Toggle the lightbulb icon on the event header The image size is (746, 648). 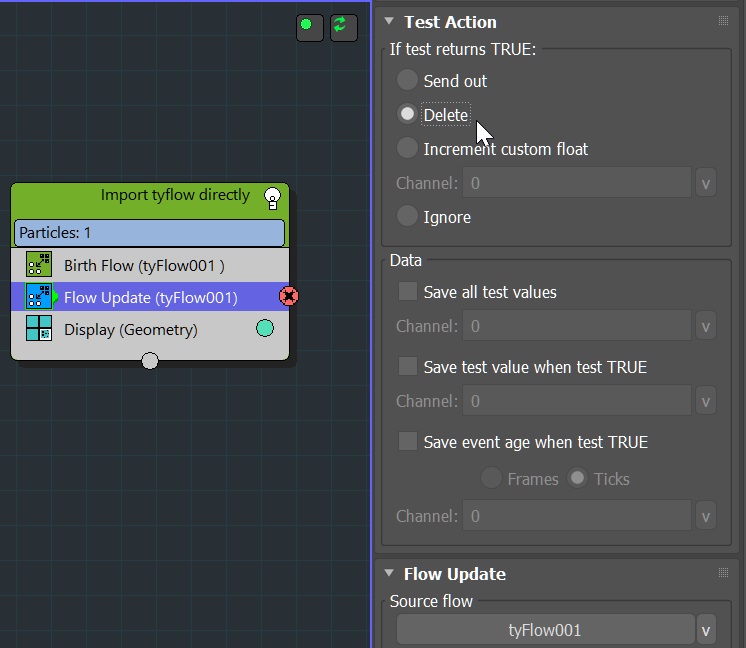[x=272, y=198]
